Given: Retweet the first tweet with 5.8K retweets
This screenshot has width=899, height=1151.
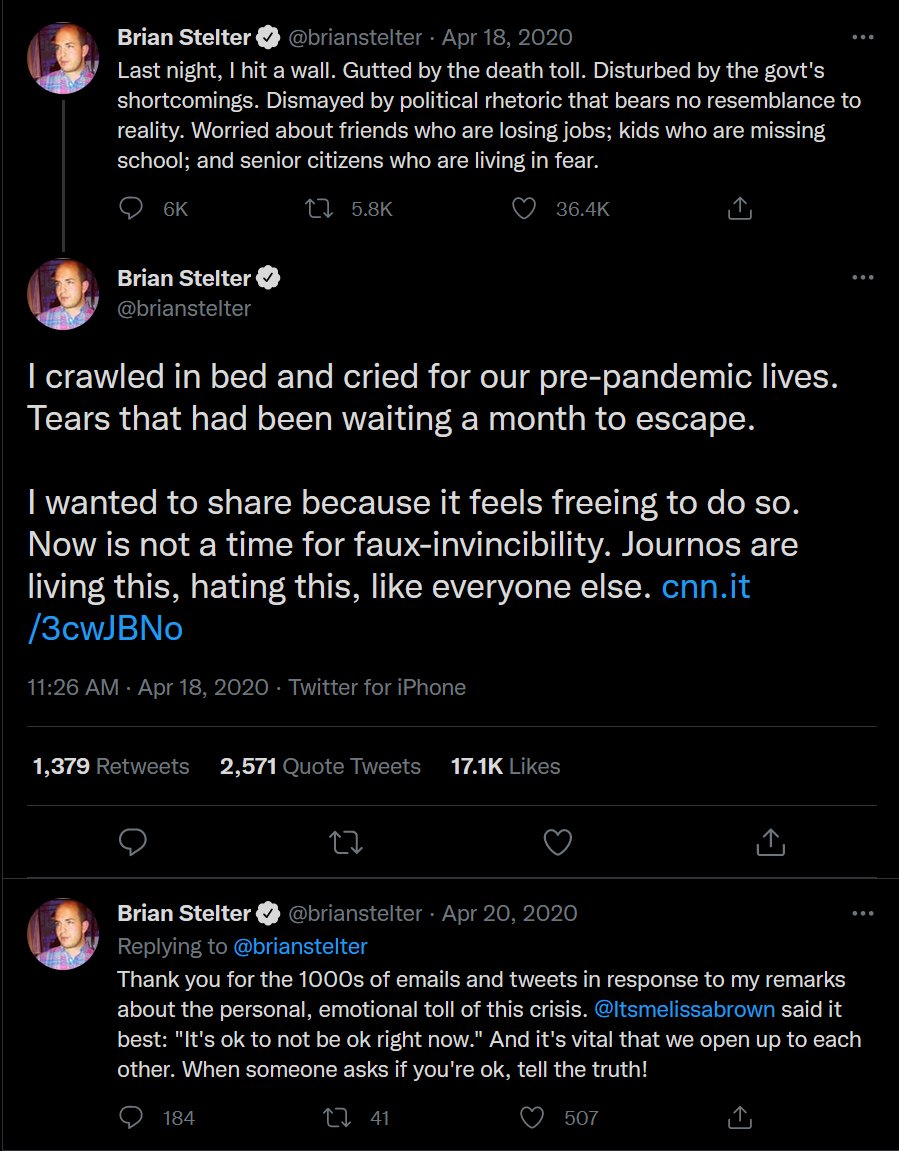Looking at the screenshot, I should [x=319, y=209].
